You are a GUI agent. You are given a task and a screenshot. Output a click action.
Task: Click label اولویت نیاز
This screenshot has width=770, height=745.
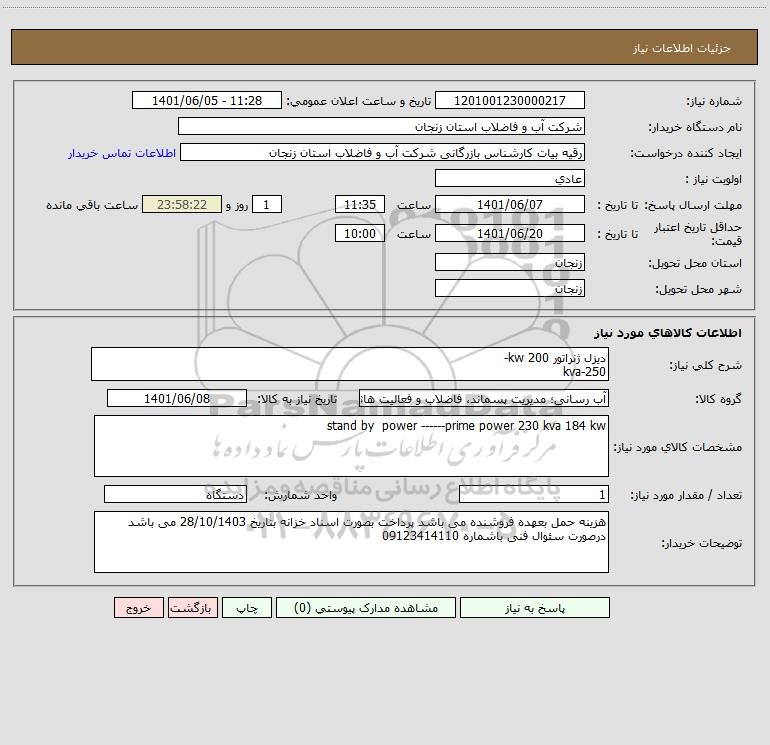714,179
